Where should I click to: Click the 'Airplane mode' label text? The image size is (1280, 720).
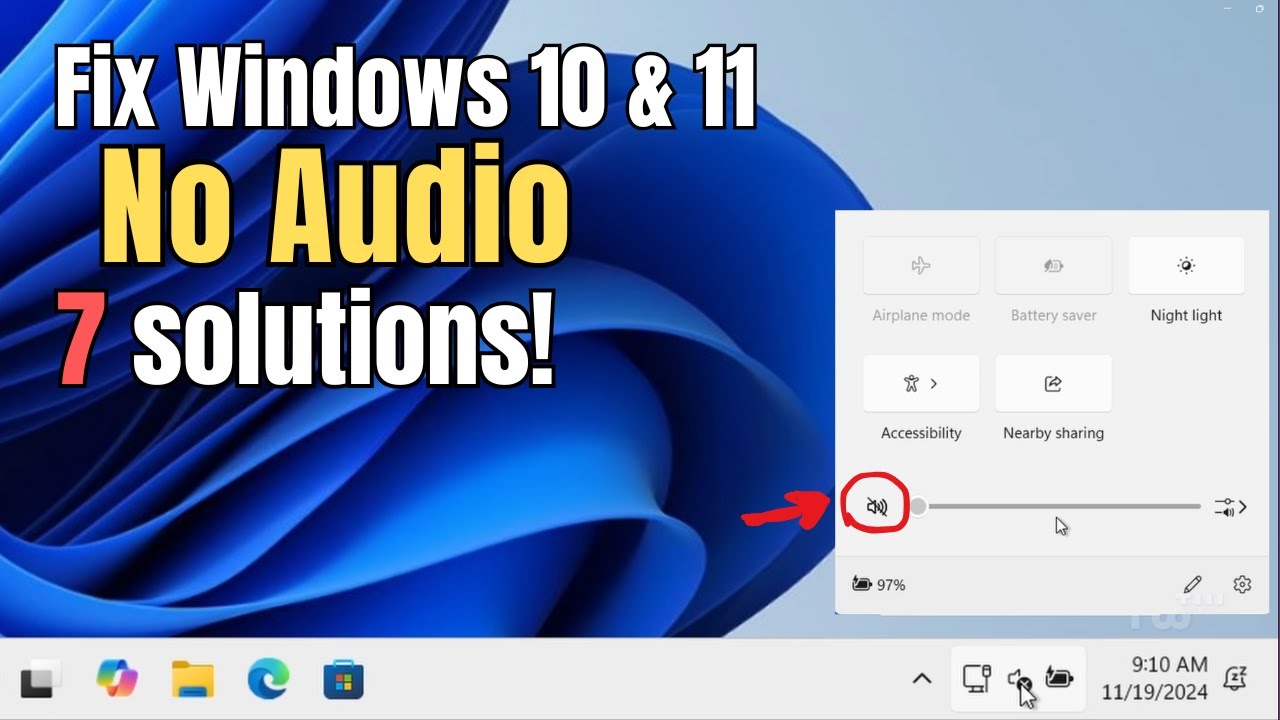[921, 315]
